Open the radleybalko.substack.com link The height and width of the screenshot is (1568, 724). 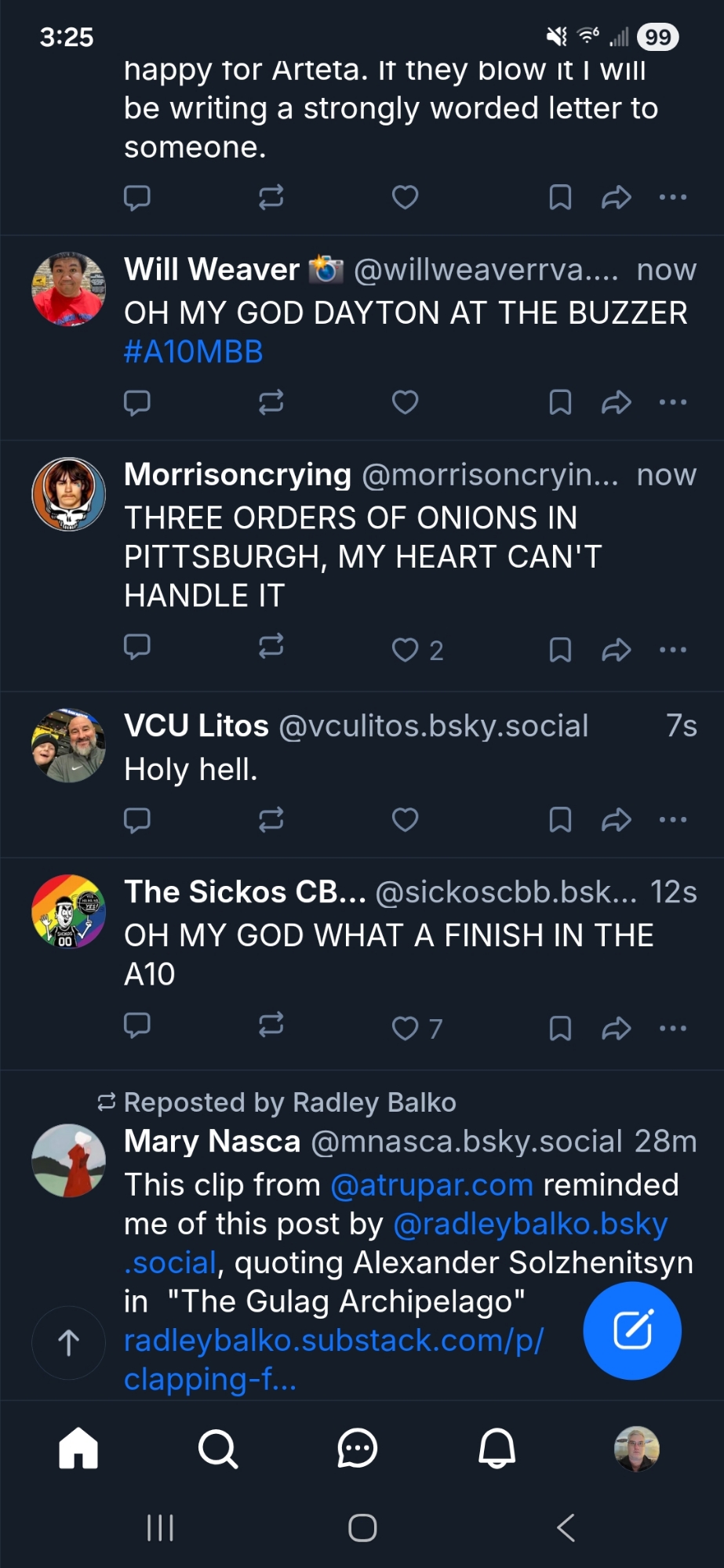(x=333, y=1341)
